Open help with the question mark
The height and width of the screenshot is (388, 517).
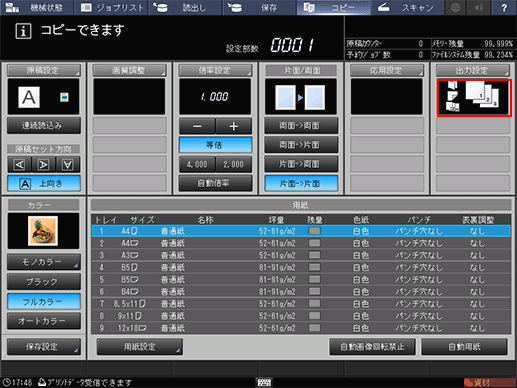[x=504, y=7]
